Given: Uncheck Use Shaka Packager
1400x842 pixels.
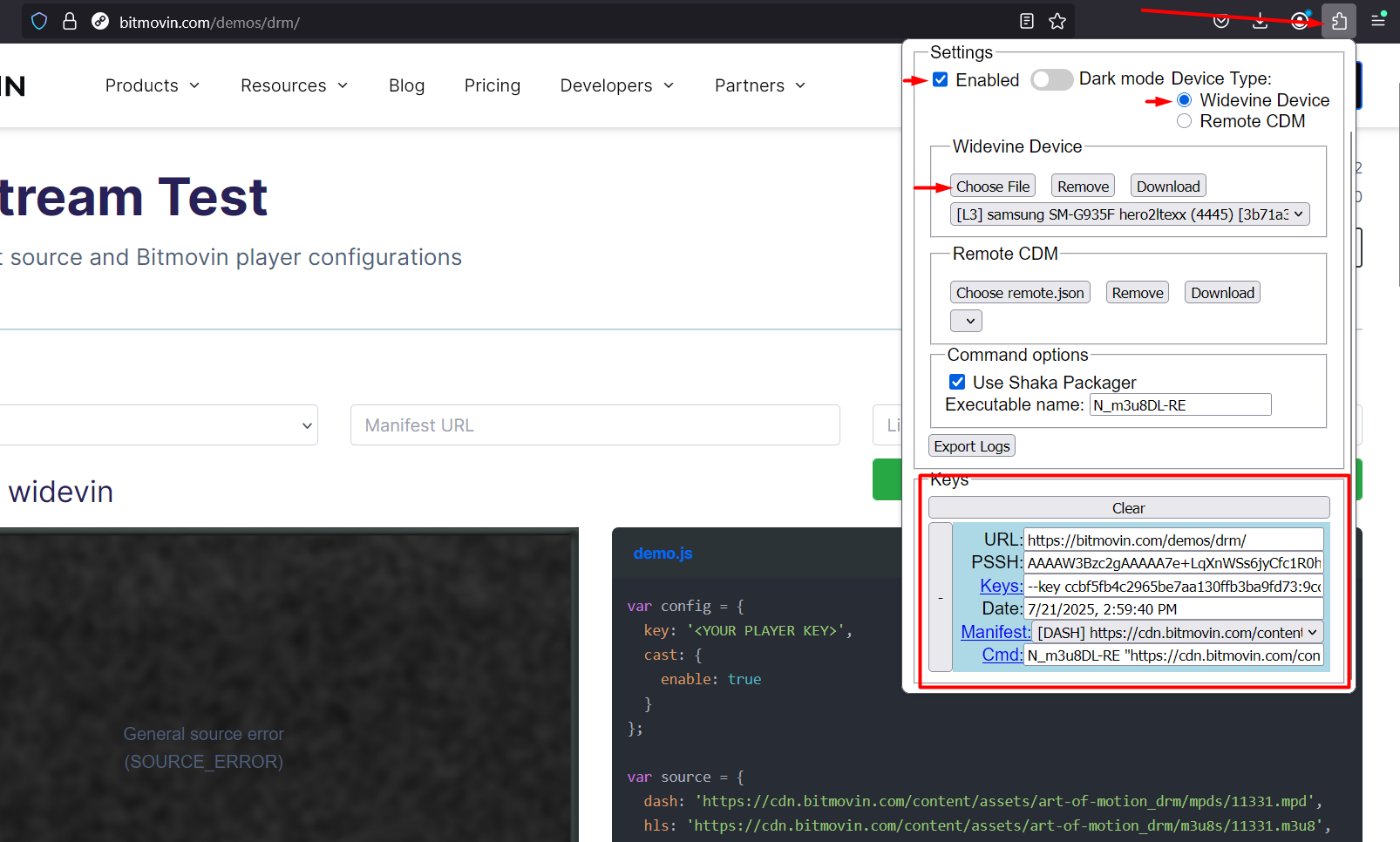Looking at the screenshot, I should pyautogui.click(x=957, y=382).
